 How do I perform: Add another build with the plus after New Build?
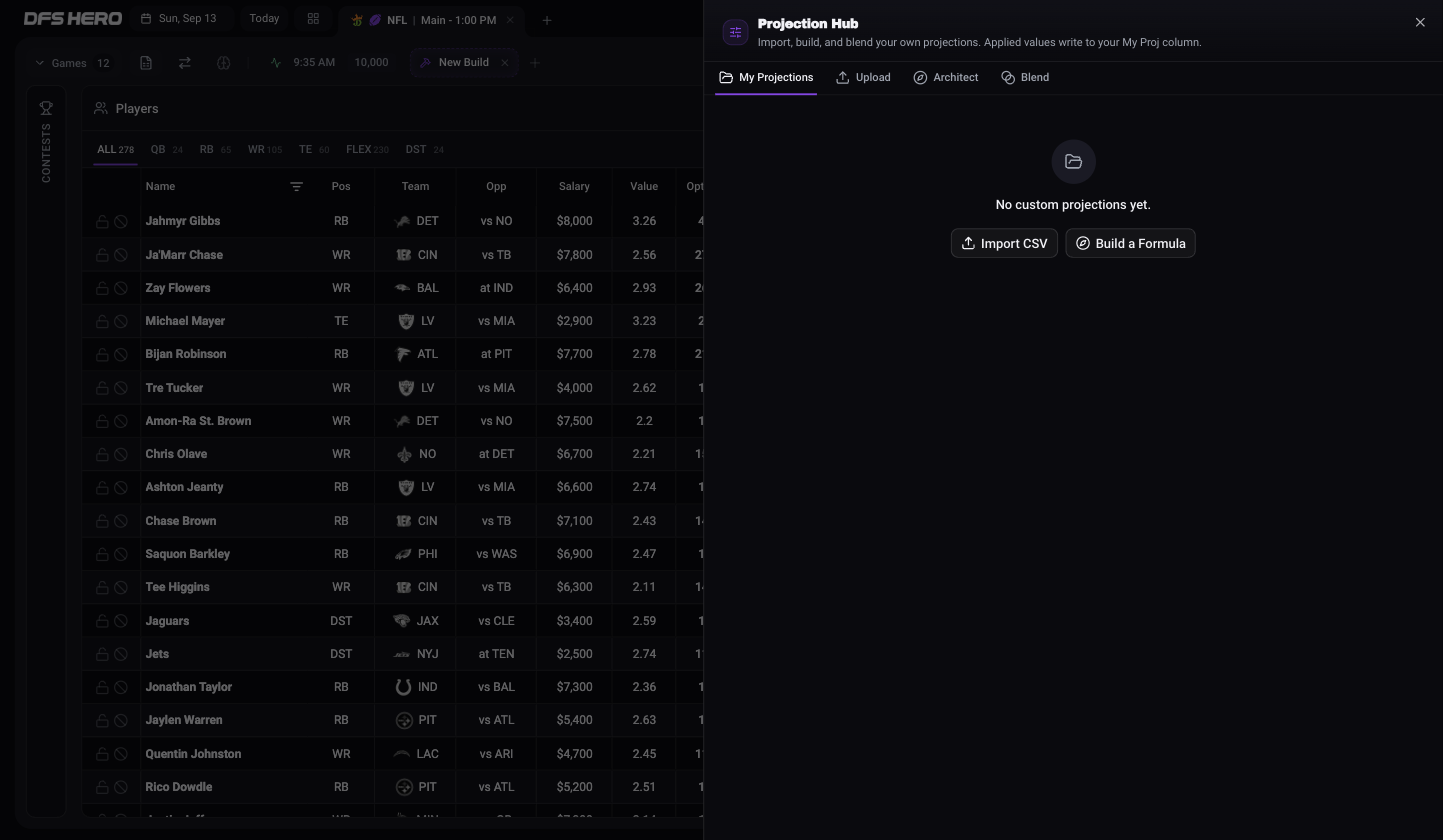click(x=535, y=63)
